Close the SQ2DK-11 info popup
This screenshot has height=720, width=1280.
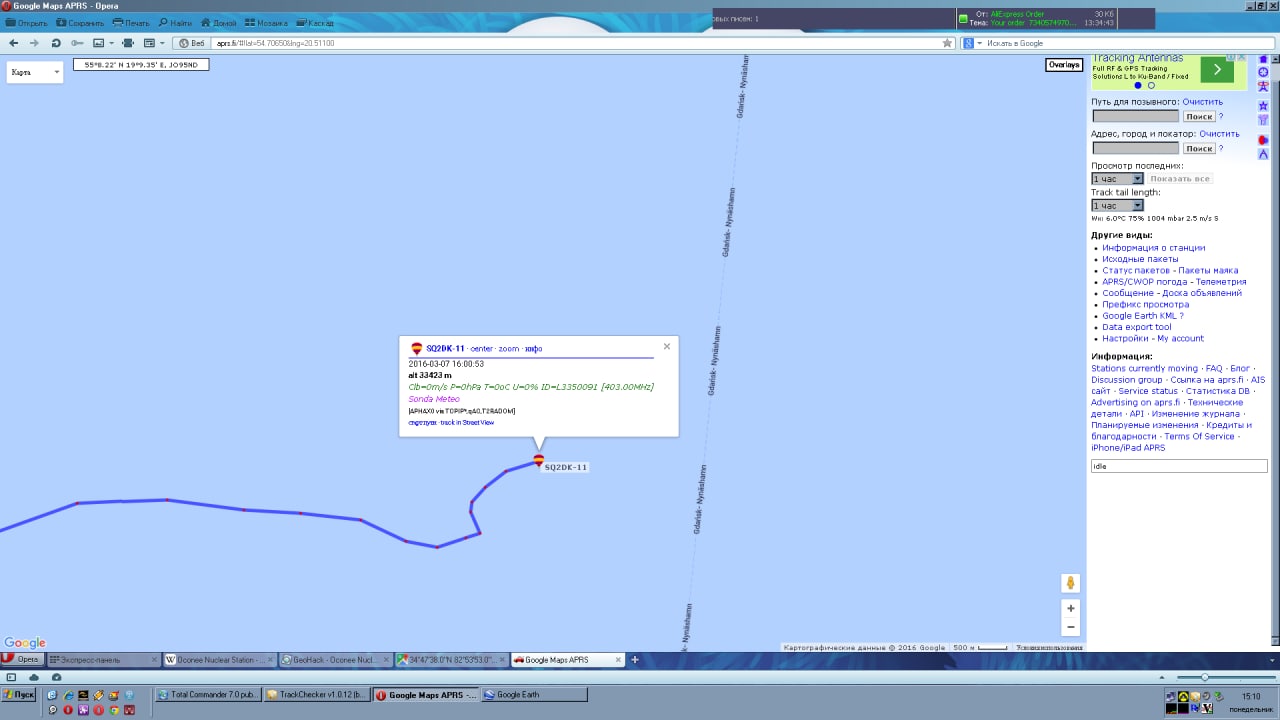pos(667,347)
